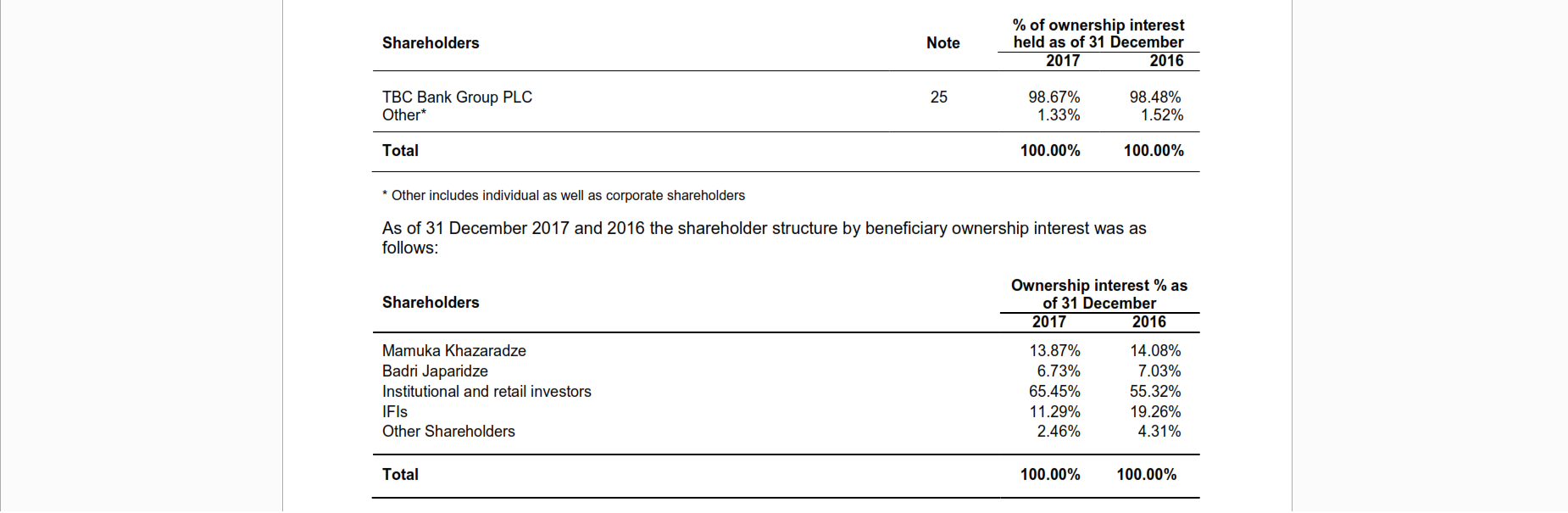1568x513 pixels.
Task: Select the Mamuka Khazaradze shareholder name
Action: pyautogui.click(x=453, y=351)
